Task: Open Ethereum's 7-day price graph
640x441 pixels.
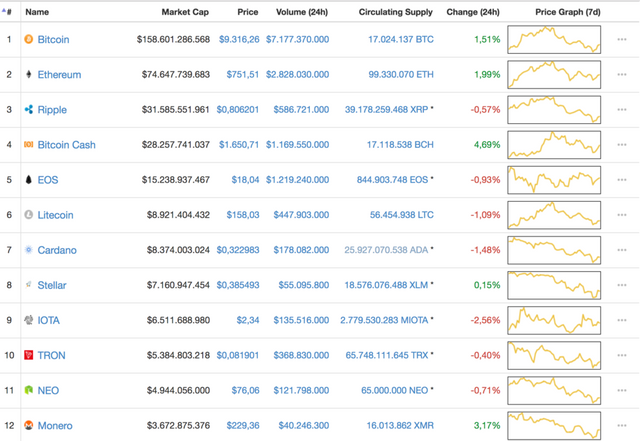Action: (x=554, y=74)
